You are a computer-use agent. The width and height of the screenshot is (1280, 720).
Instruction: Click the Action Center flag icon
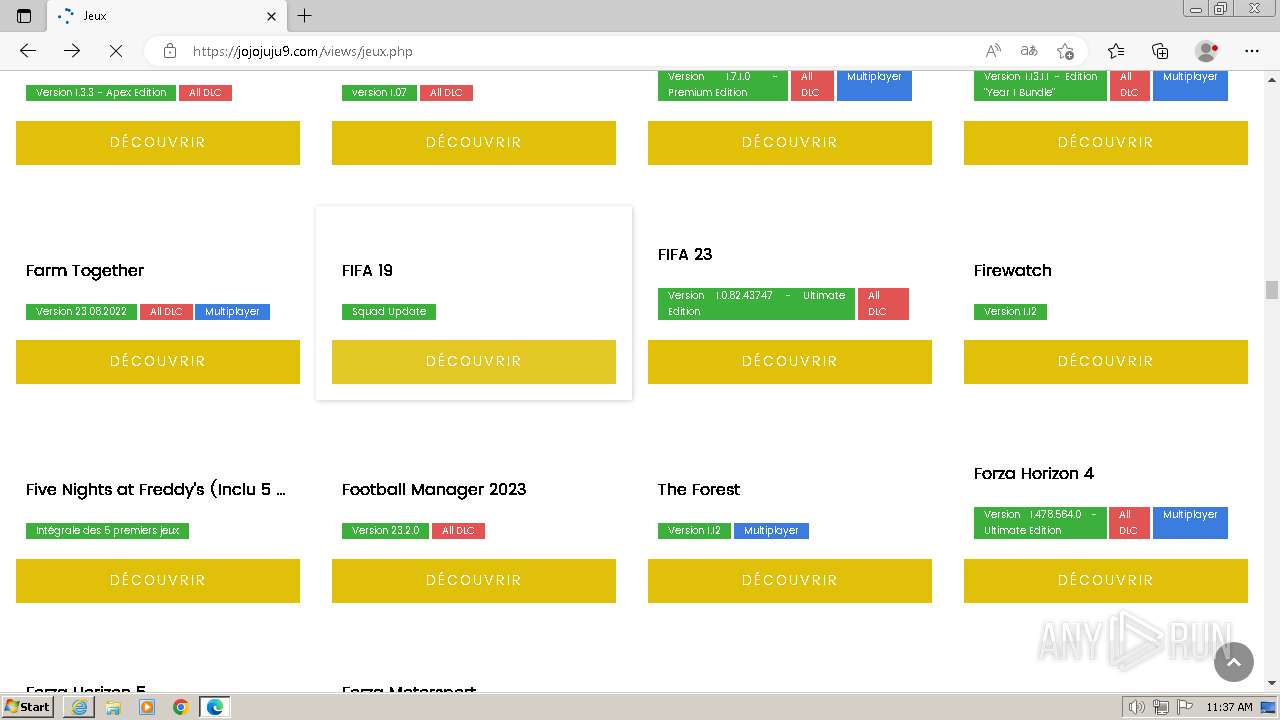pos(1184,707)
